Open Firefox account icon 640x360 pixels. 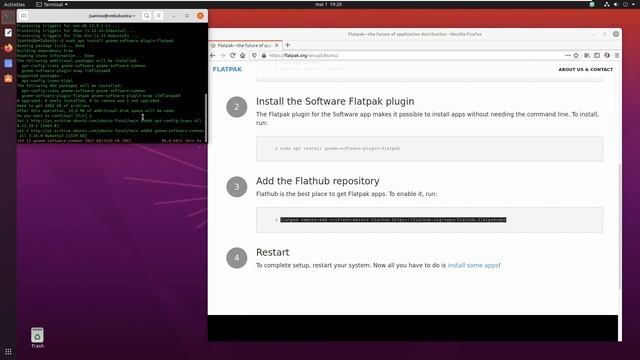(x=607, y=56)
